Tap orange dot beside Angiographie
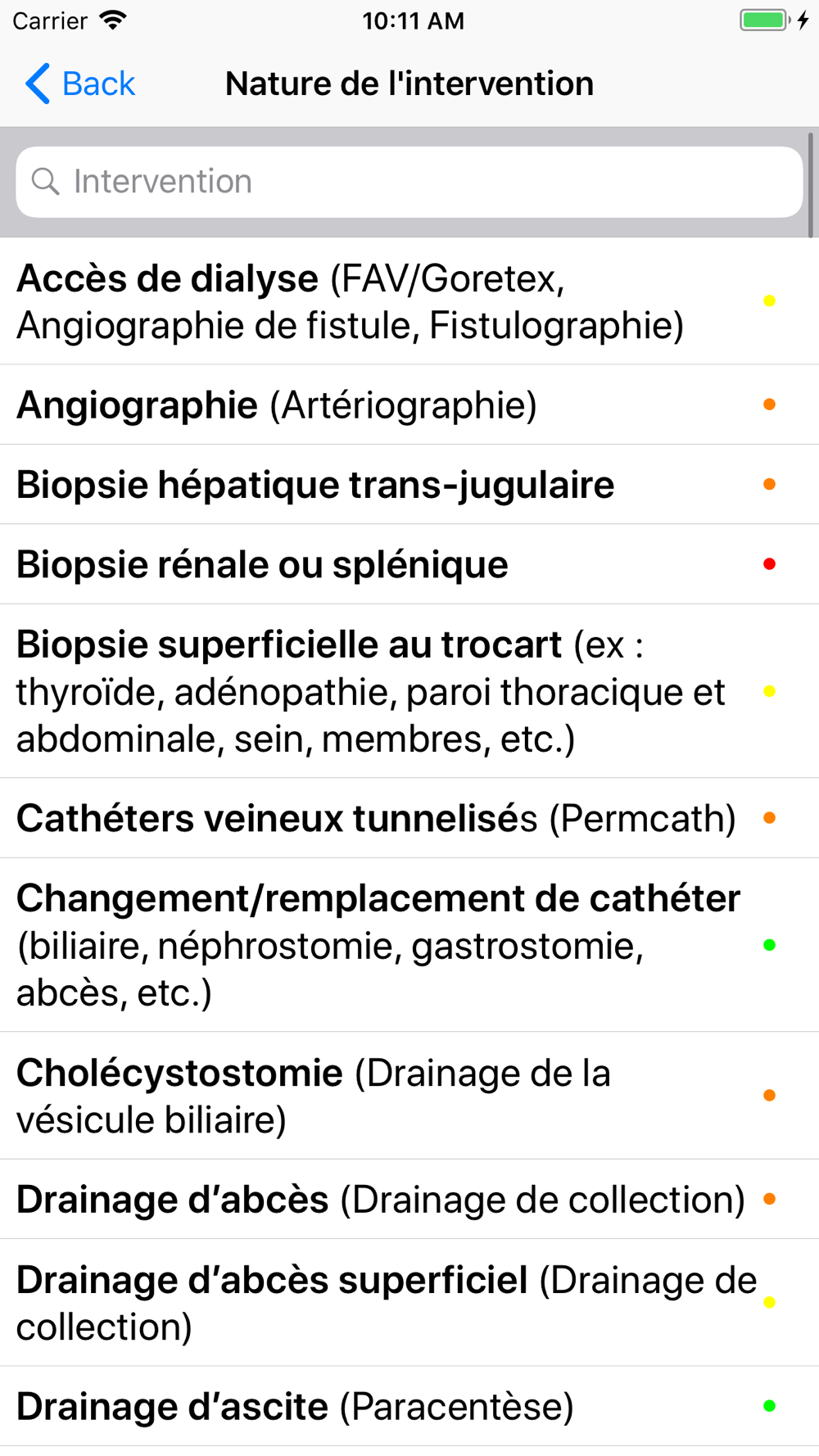 point(769,405)
